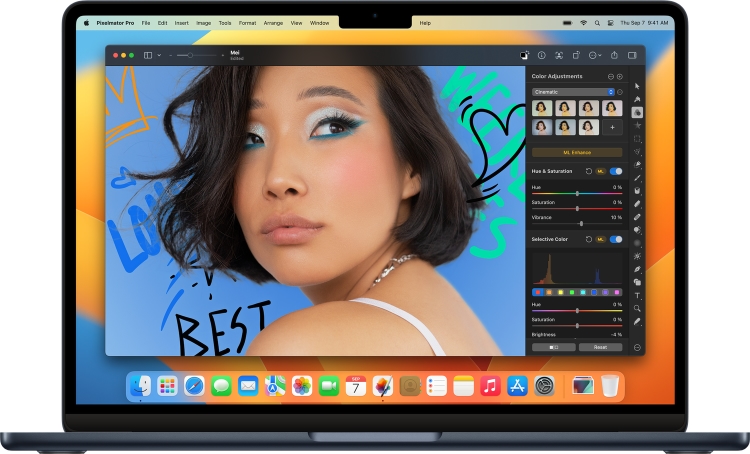
Task: Select the Type text tool
Action: coord(637,295)
